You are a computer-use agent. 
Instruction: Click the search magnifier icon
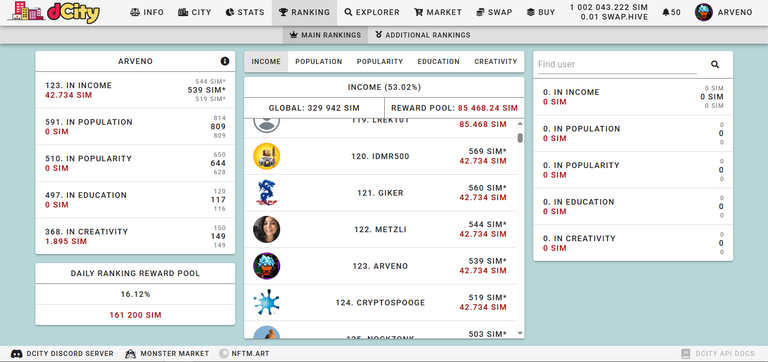click(x=715, y=64)
